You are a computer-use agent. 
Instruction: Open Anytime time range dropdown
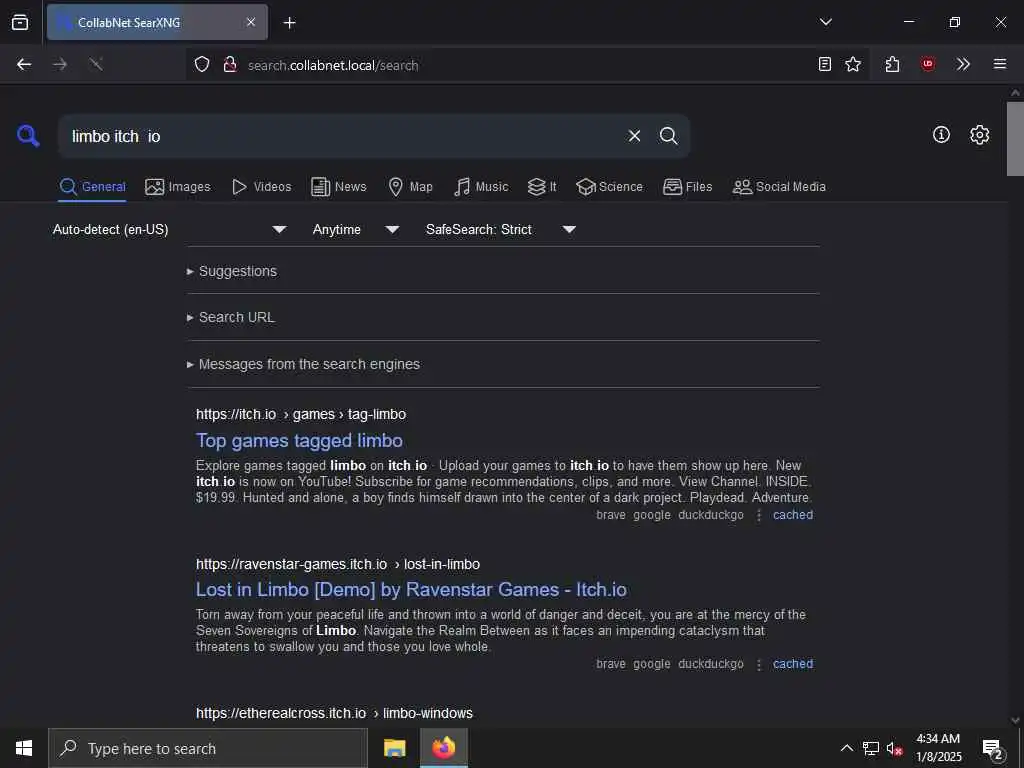355,229
